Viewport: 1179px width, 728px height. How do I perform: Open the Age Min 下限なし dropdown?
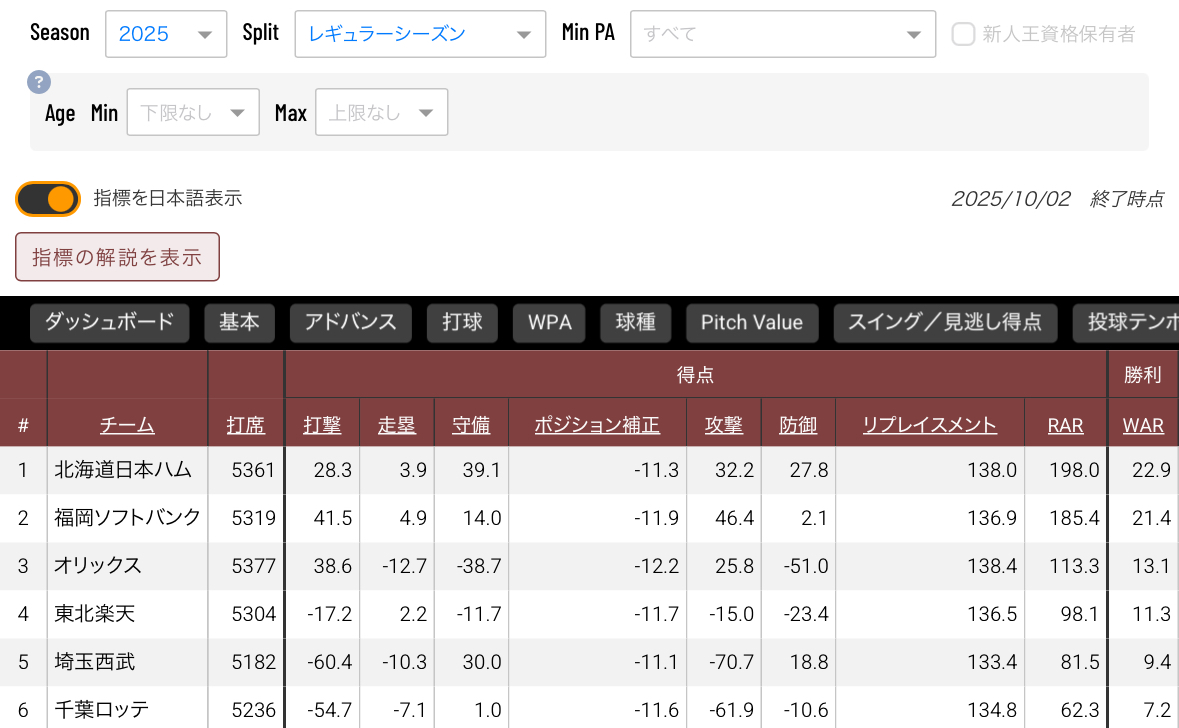coord(194,113)
